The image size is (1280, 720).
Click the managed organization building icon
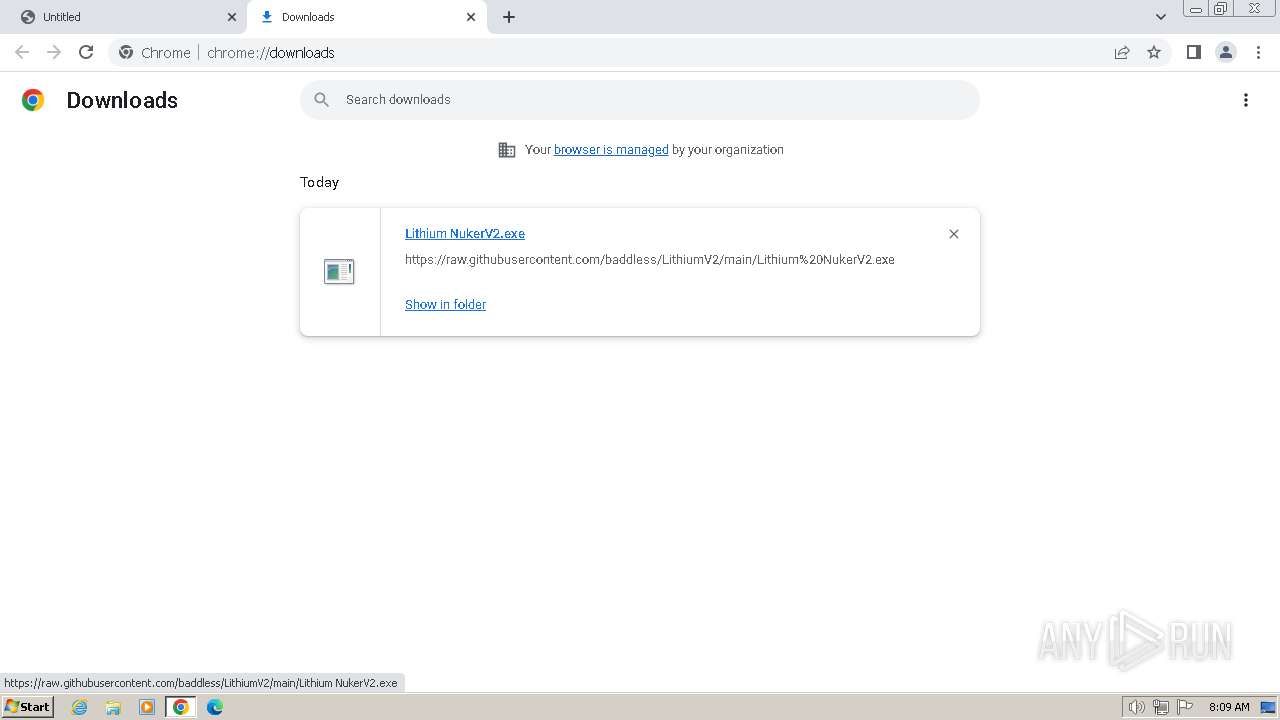[x=507, y=150]
